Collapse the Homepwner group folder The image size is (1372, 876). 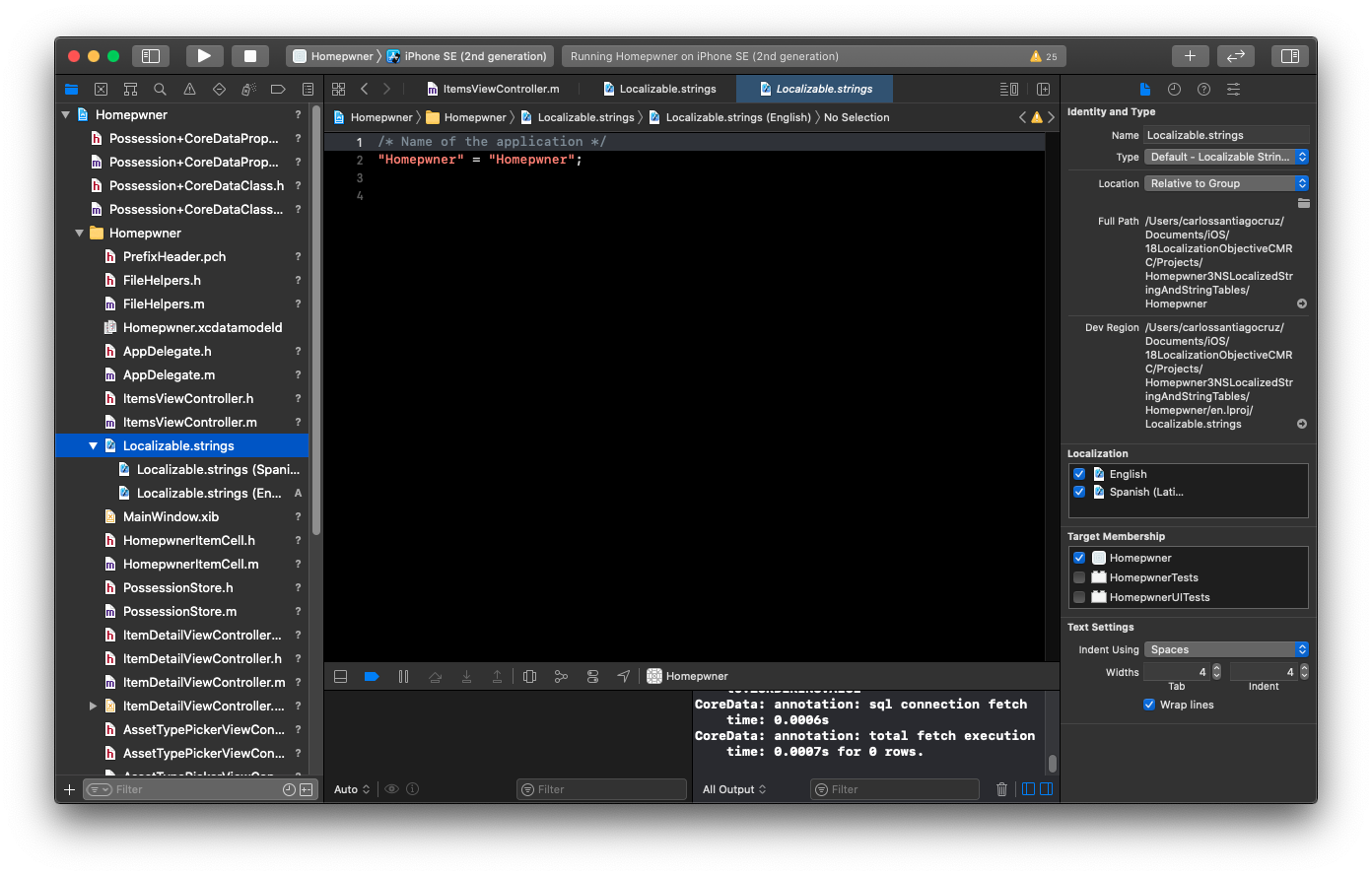point(80,233)
